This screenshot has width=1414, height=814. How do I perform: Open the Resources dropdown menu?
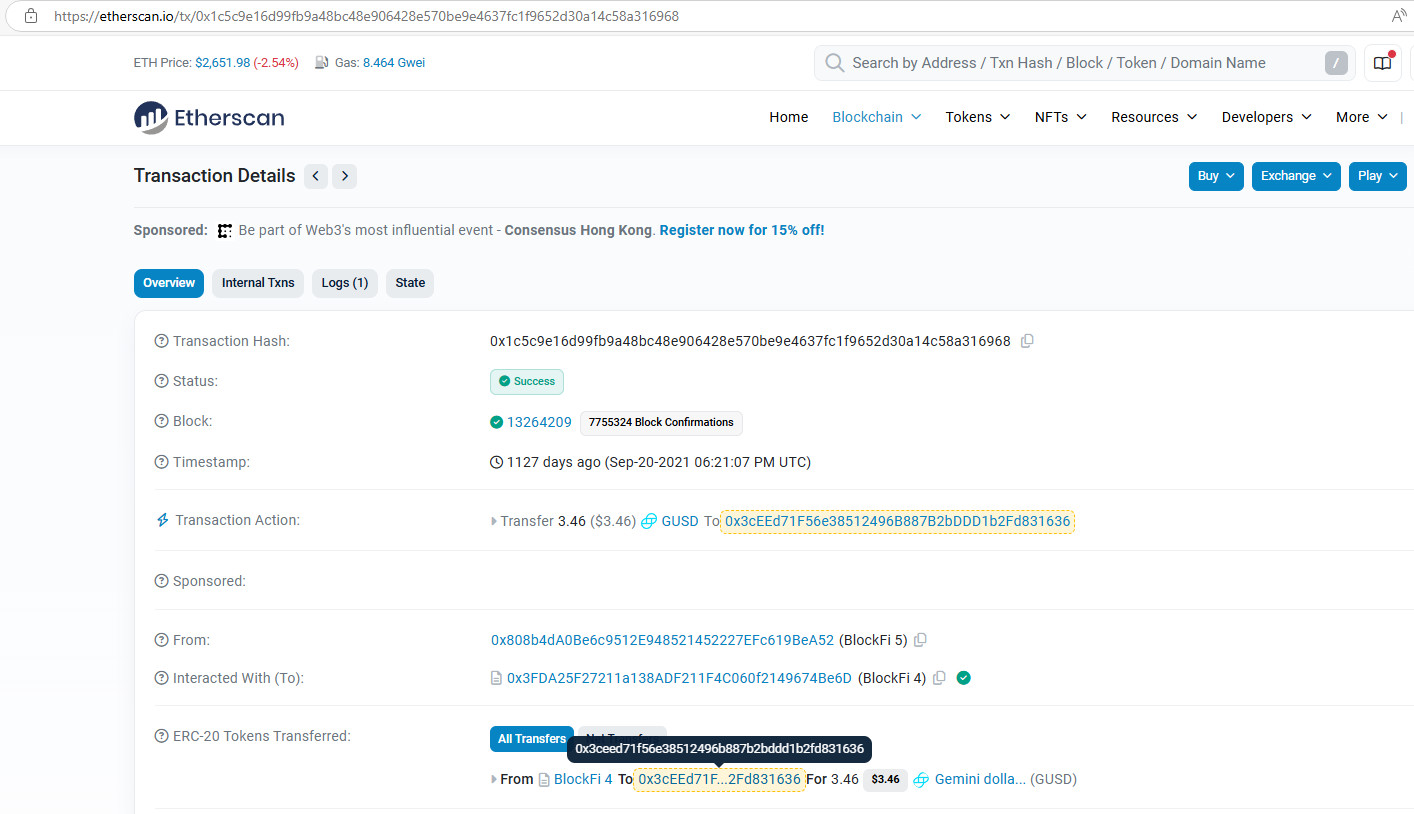(1154, 117)
